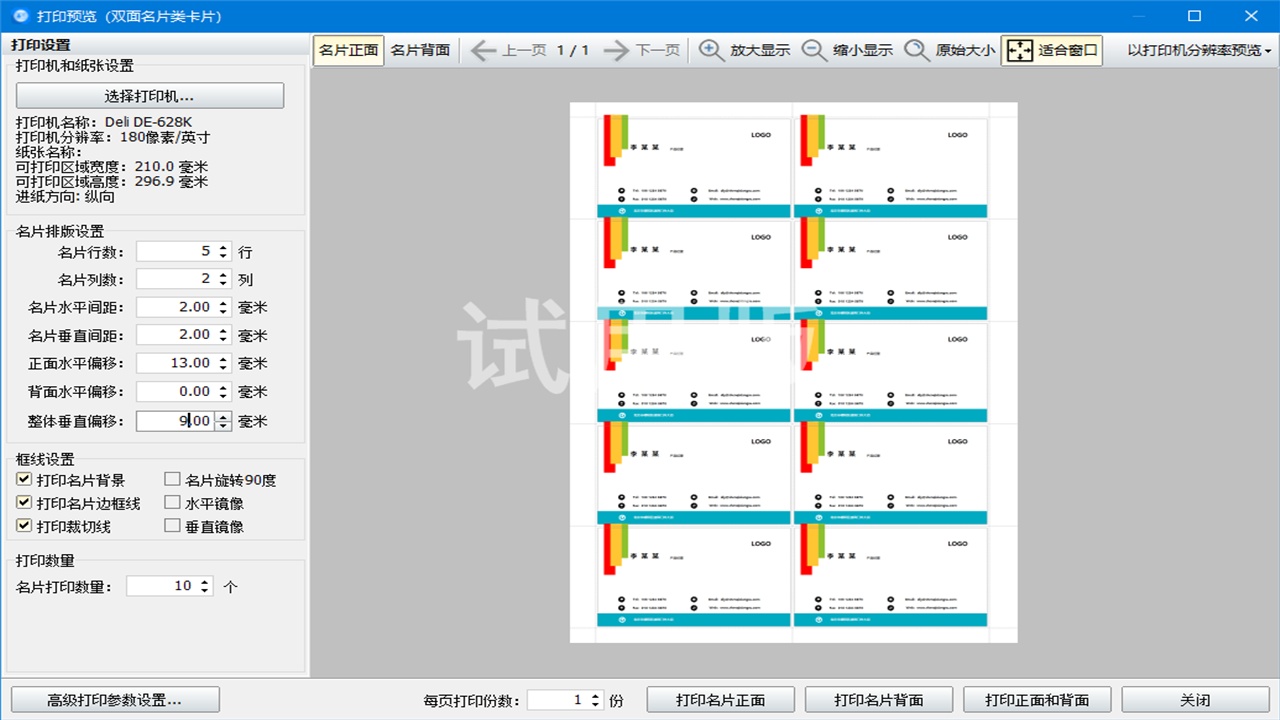
Task: Enable the 垂直镜像 vertical mirror option
Action: [x=171, y=526]
